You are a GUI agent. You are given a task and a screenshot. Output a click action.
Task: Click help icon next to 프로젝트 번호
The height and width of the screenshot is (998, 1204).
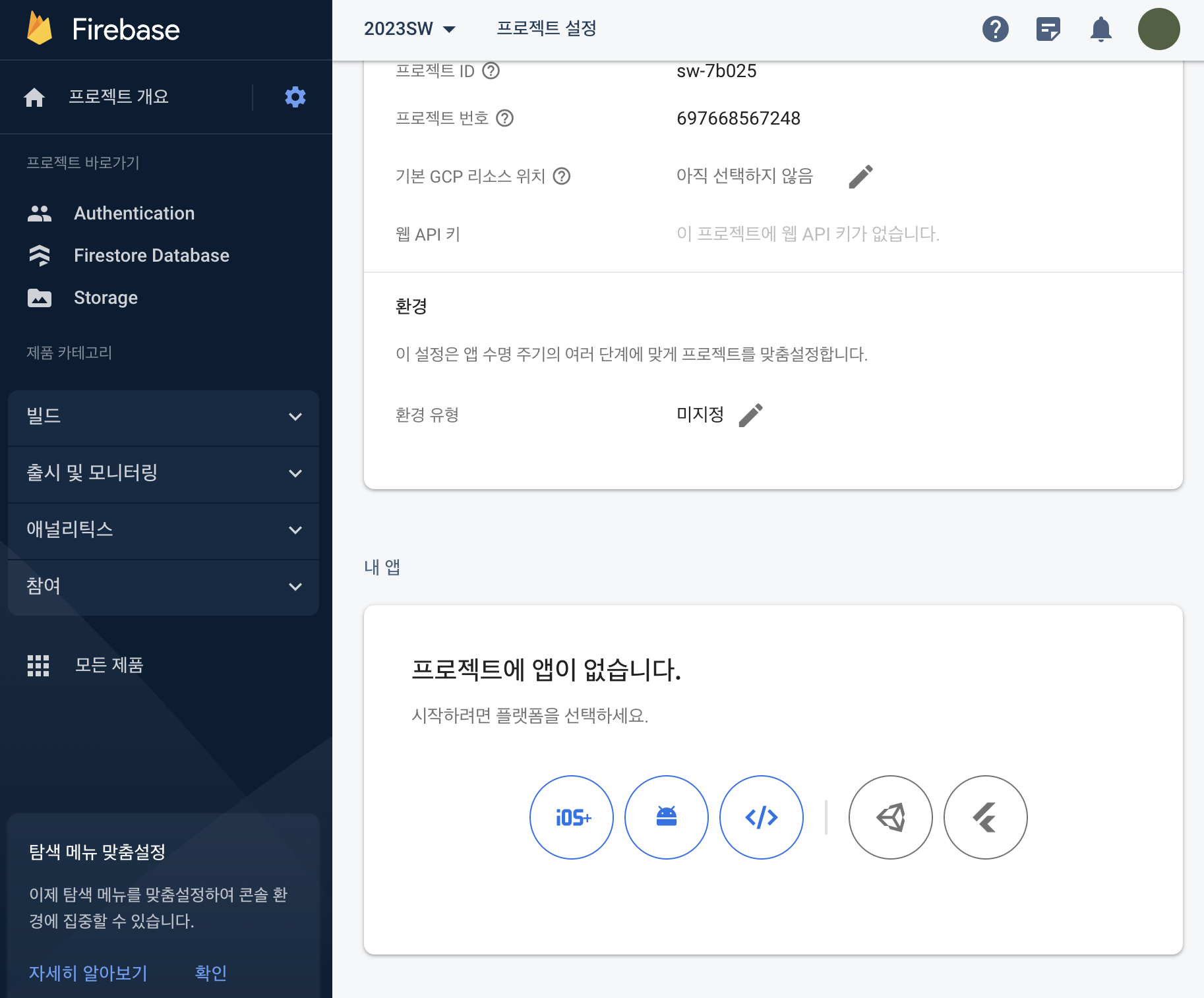505,118
